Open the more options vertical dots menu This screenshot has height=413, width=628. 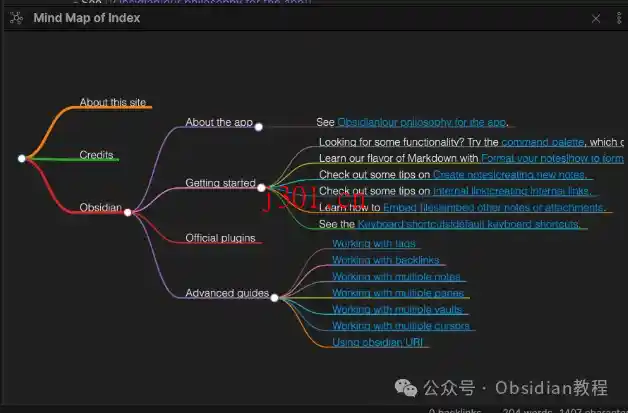619,18
